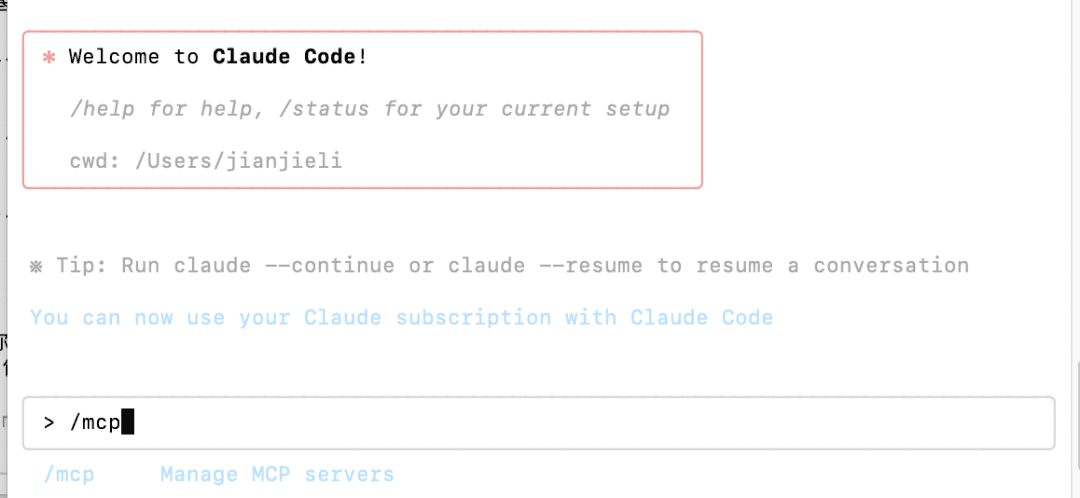Click the word "Welcome" in the banner
The height and width of the screenshot is (498, 1080).
(x=114, y=57)
